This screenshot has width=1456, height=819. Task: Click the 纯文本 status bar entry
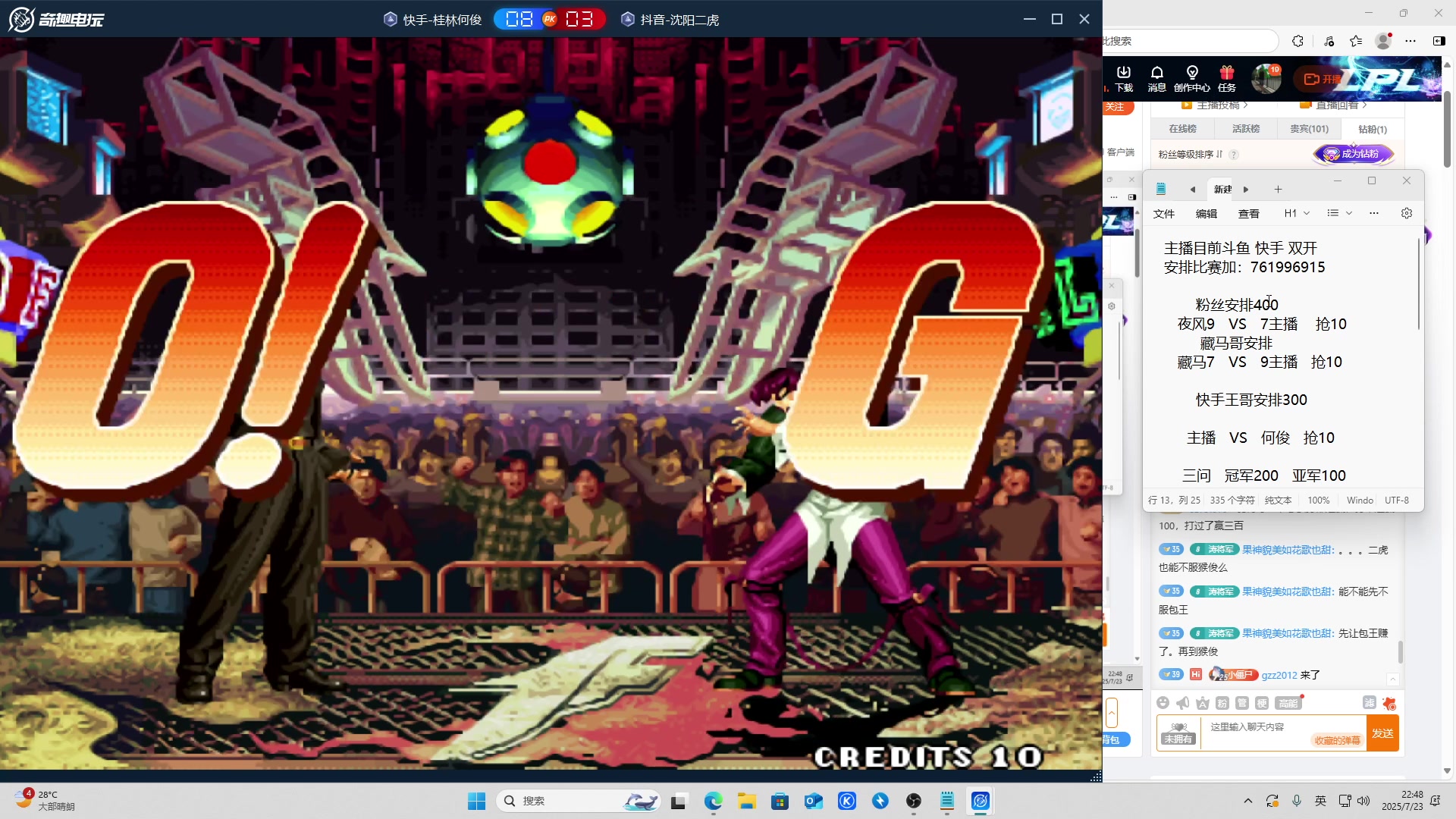(x=1278, y=500)
